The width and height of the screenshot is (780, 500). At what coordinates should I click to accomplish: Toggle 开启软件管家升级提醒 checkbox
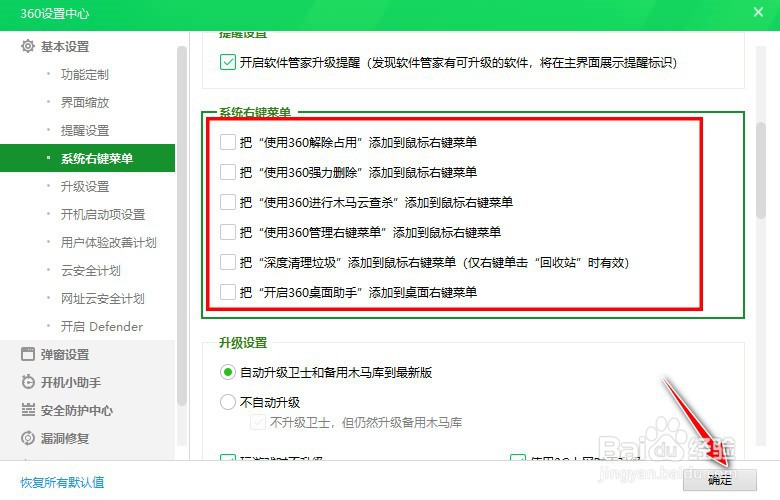(x=228, y=62)
